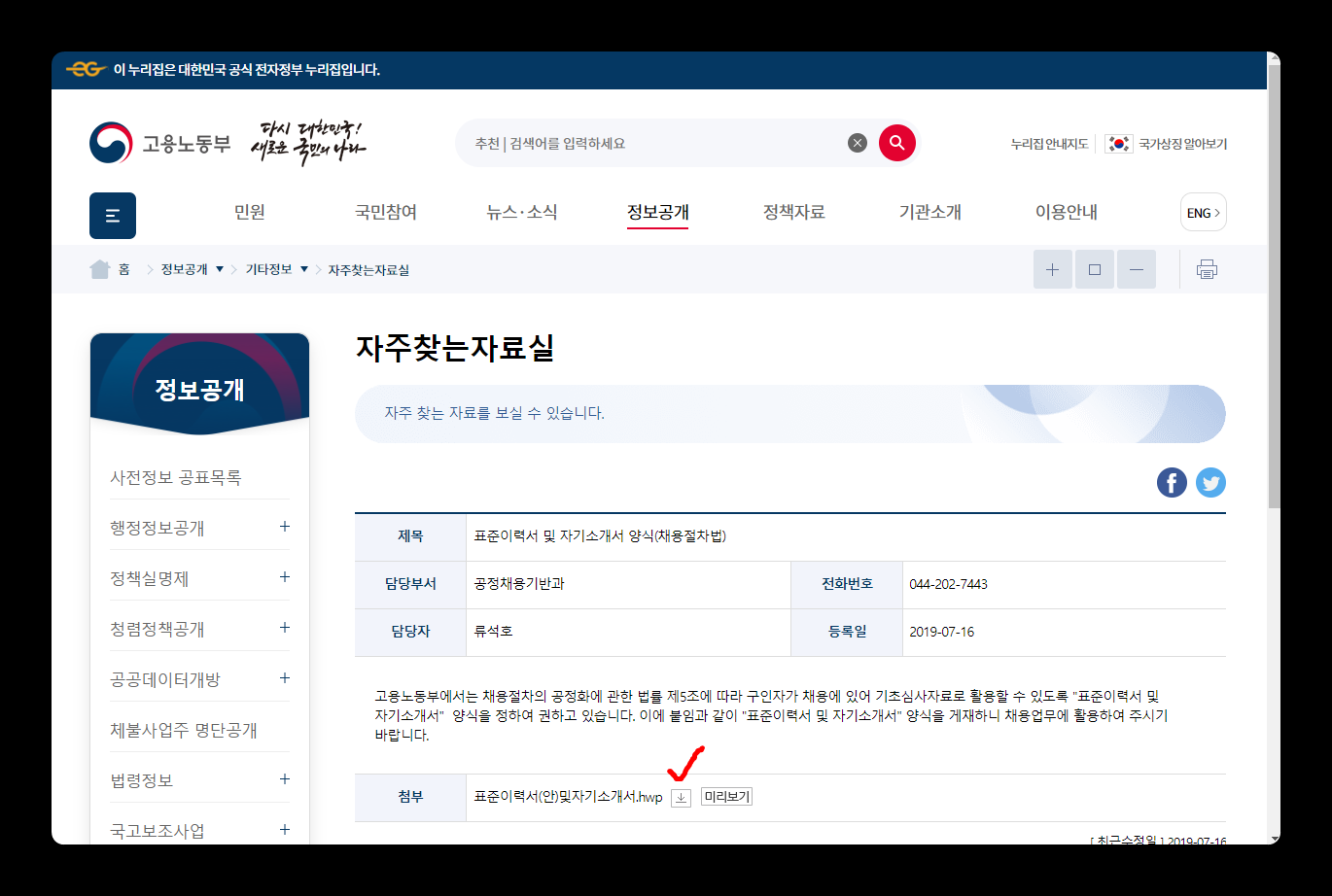Open the 이용안내 main menu
Viewport: 1332px width, 896px height.
click(x=1067, y=212)
